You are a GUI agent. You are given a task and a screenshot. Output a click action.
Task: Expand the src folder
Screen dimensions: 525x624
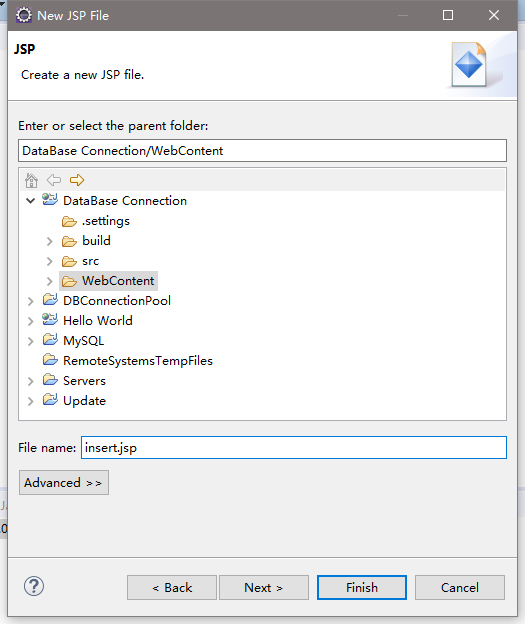50,261
